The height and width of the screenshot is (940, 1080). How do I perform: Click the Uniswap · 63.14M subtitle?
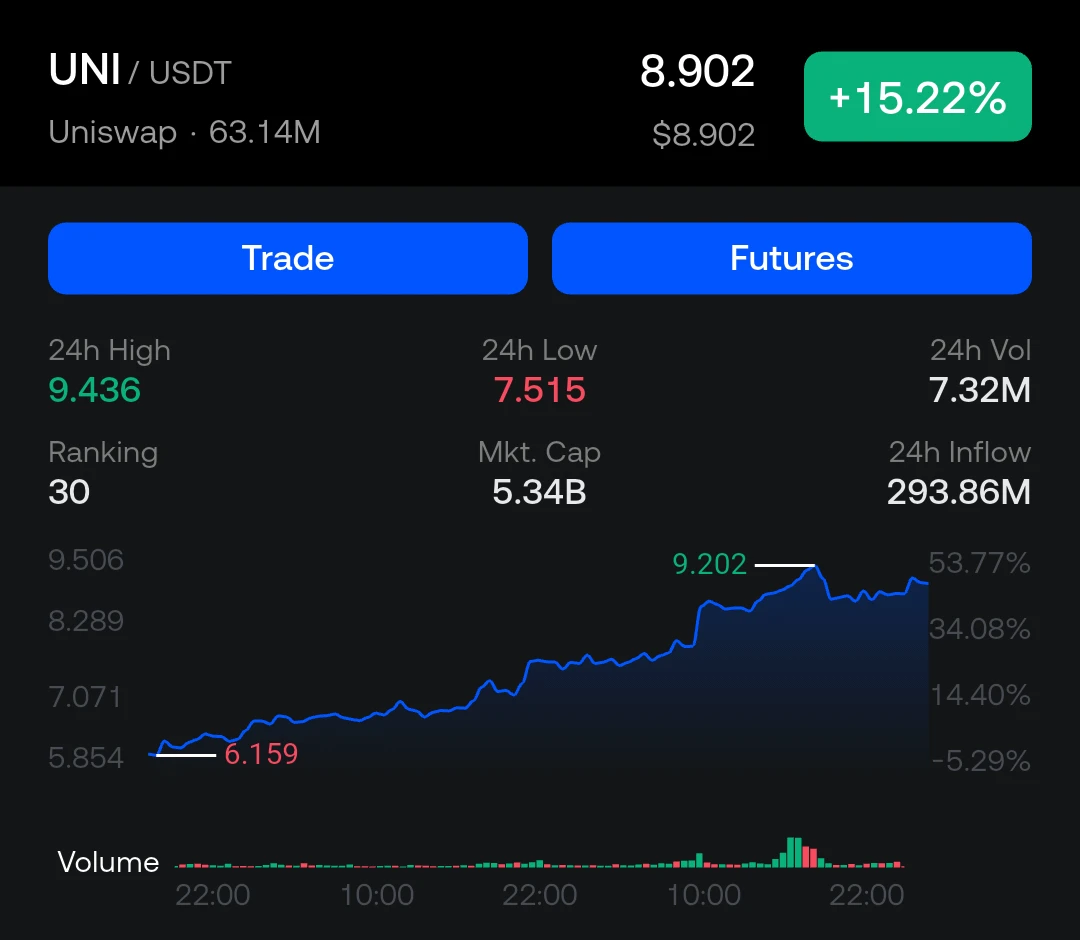click(185, 132)
